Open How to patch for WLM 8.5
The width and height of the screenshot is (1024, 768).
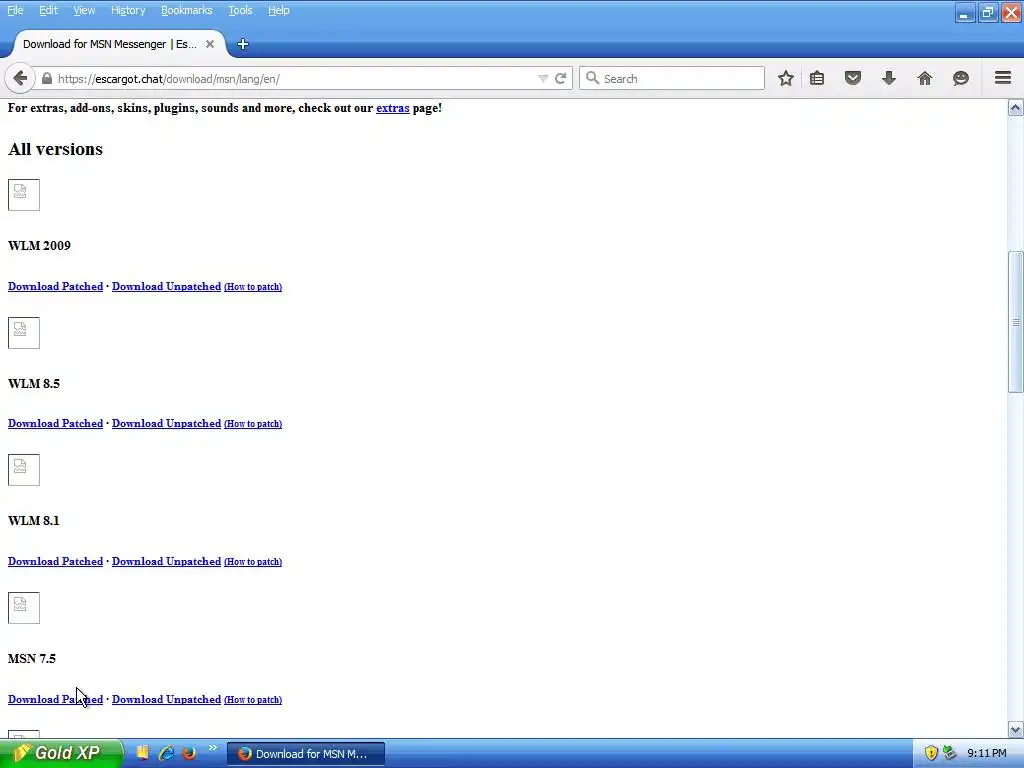pos(253,424)
